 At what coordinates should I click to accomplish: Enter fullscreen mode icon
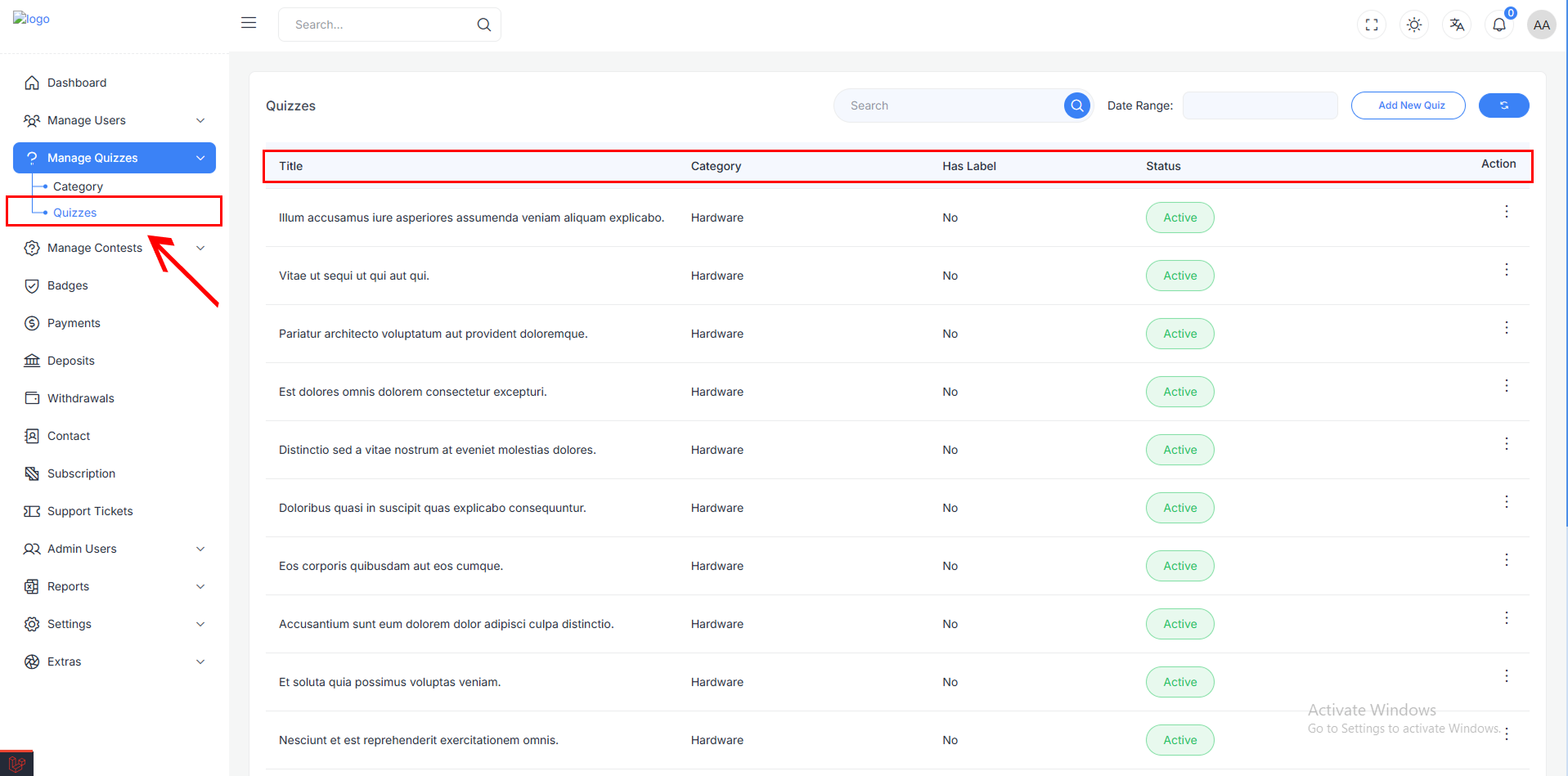[1372, 25]
